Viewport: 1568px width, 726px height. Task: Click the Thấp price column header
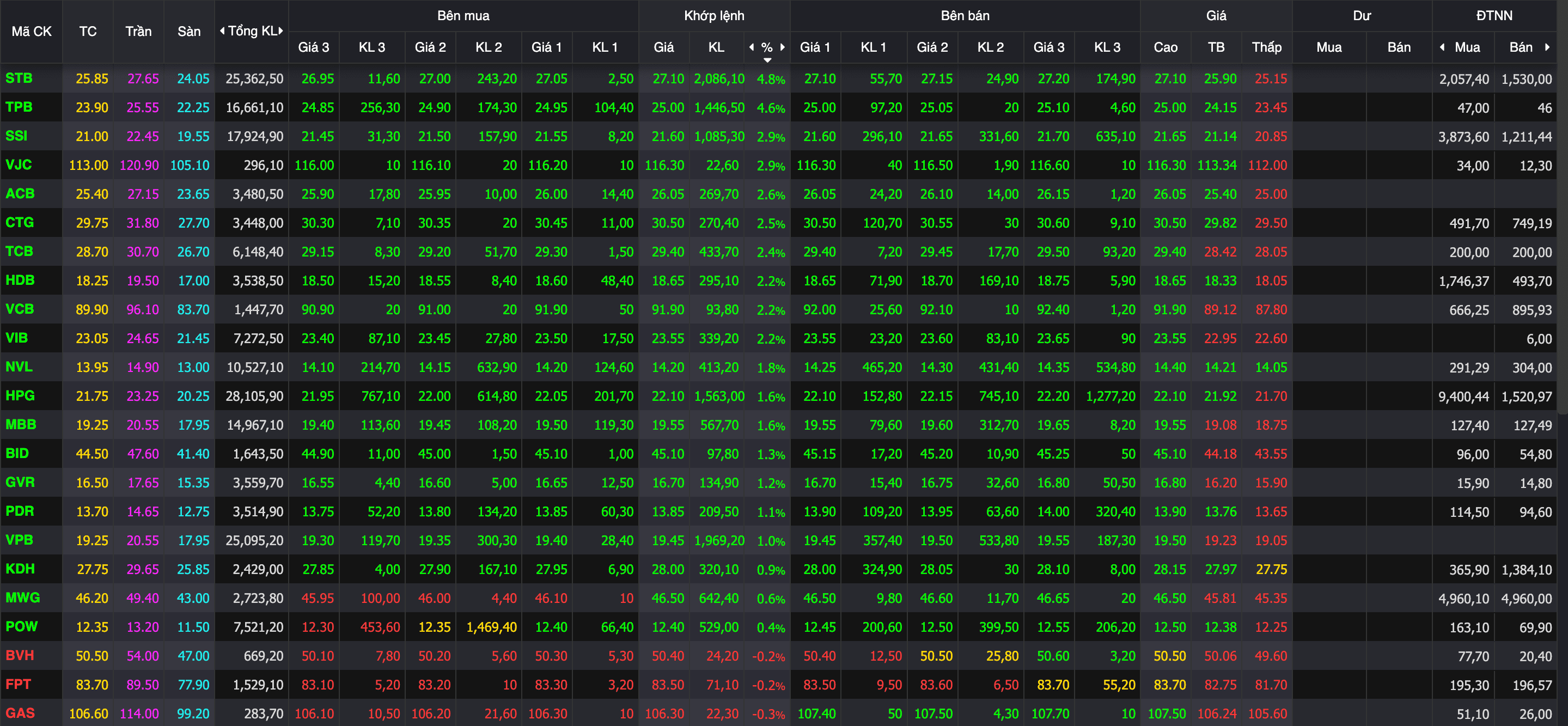(x=1267, y=47)
